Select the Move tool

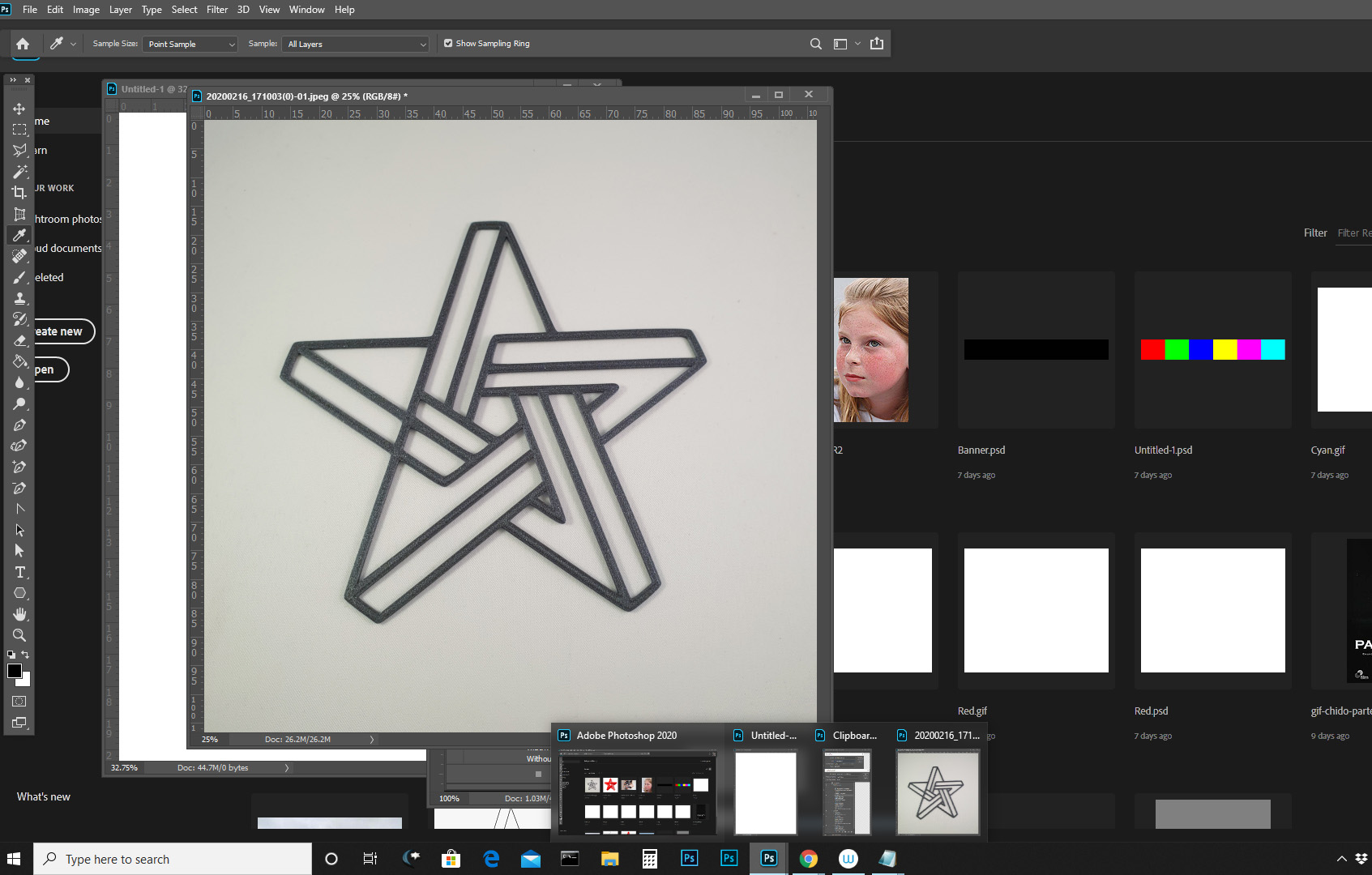(19, 109)
